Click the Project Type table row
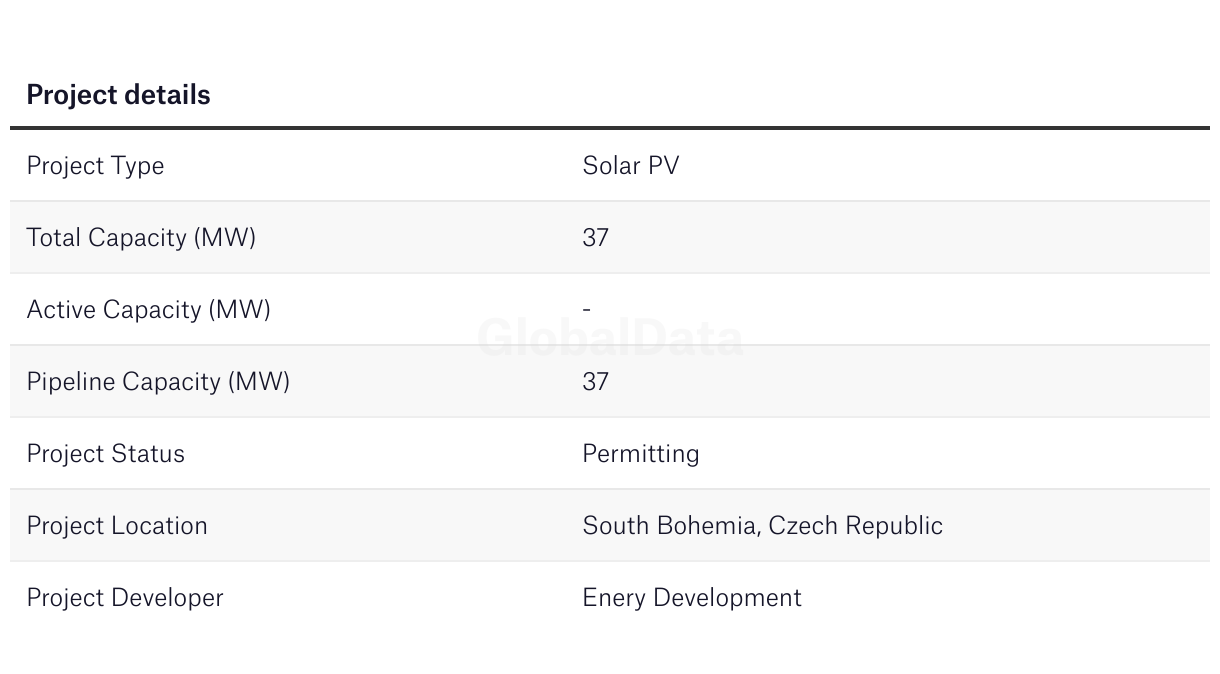 [x=400, y=166]
